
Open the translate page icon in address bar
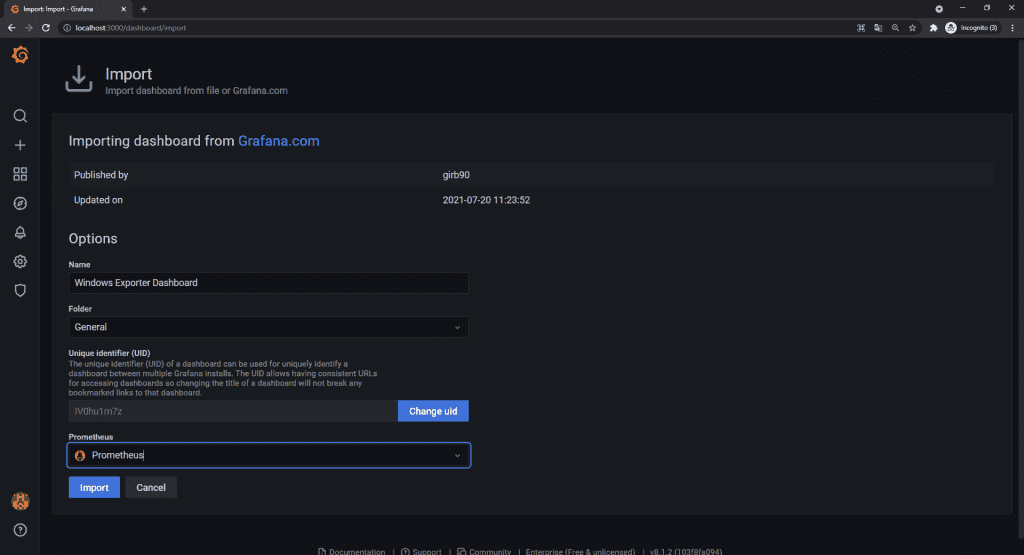(878, 27)
